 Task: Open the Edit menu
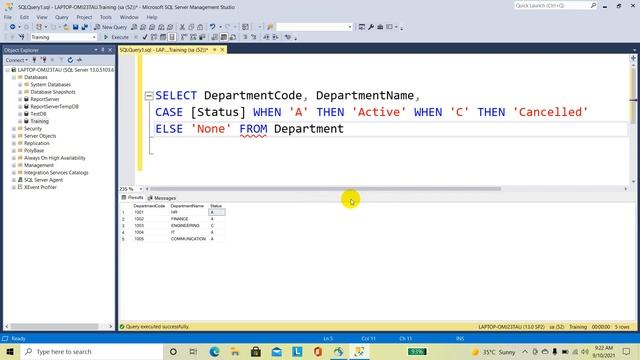[x=24, y=17]
